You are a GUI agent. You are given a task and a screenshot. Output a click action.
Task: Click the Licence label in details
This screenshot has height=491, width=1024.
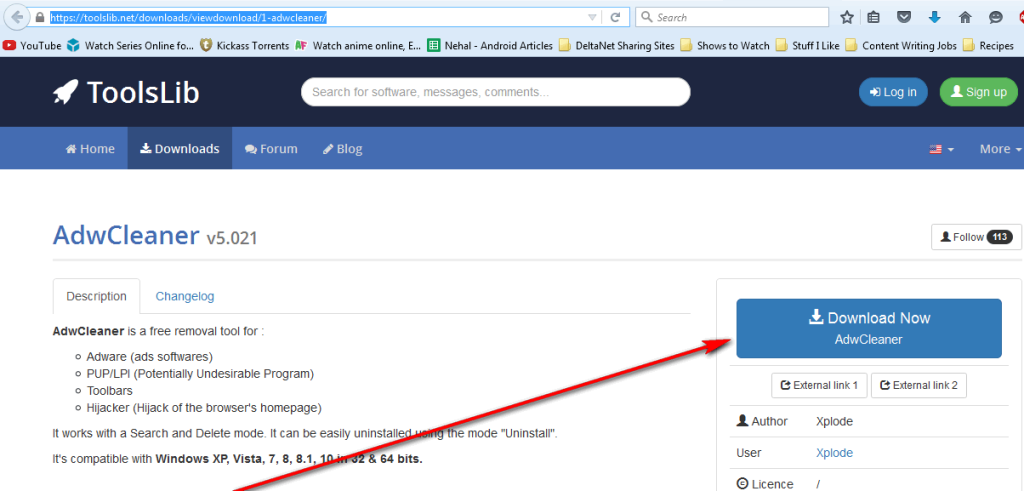click(x=765, y=484)
